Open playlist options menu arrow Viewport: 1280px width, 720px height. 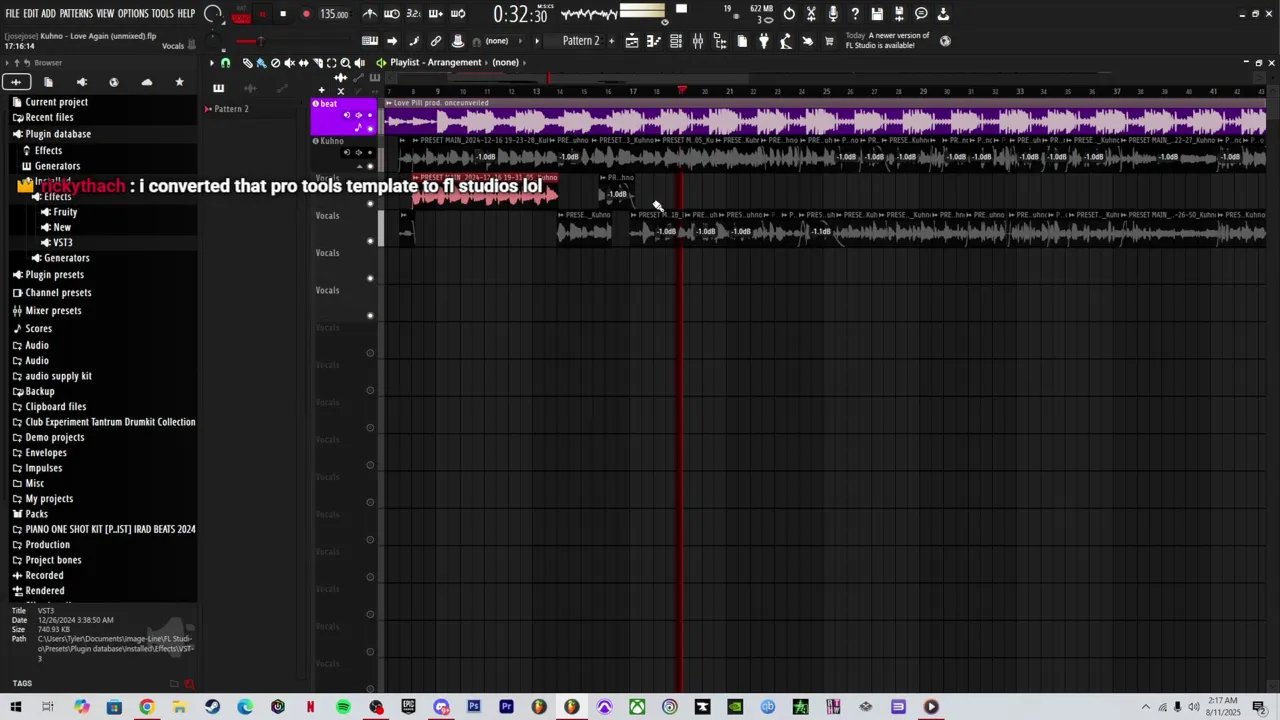coord(212,62)
